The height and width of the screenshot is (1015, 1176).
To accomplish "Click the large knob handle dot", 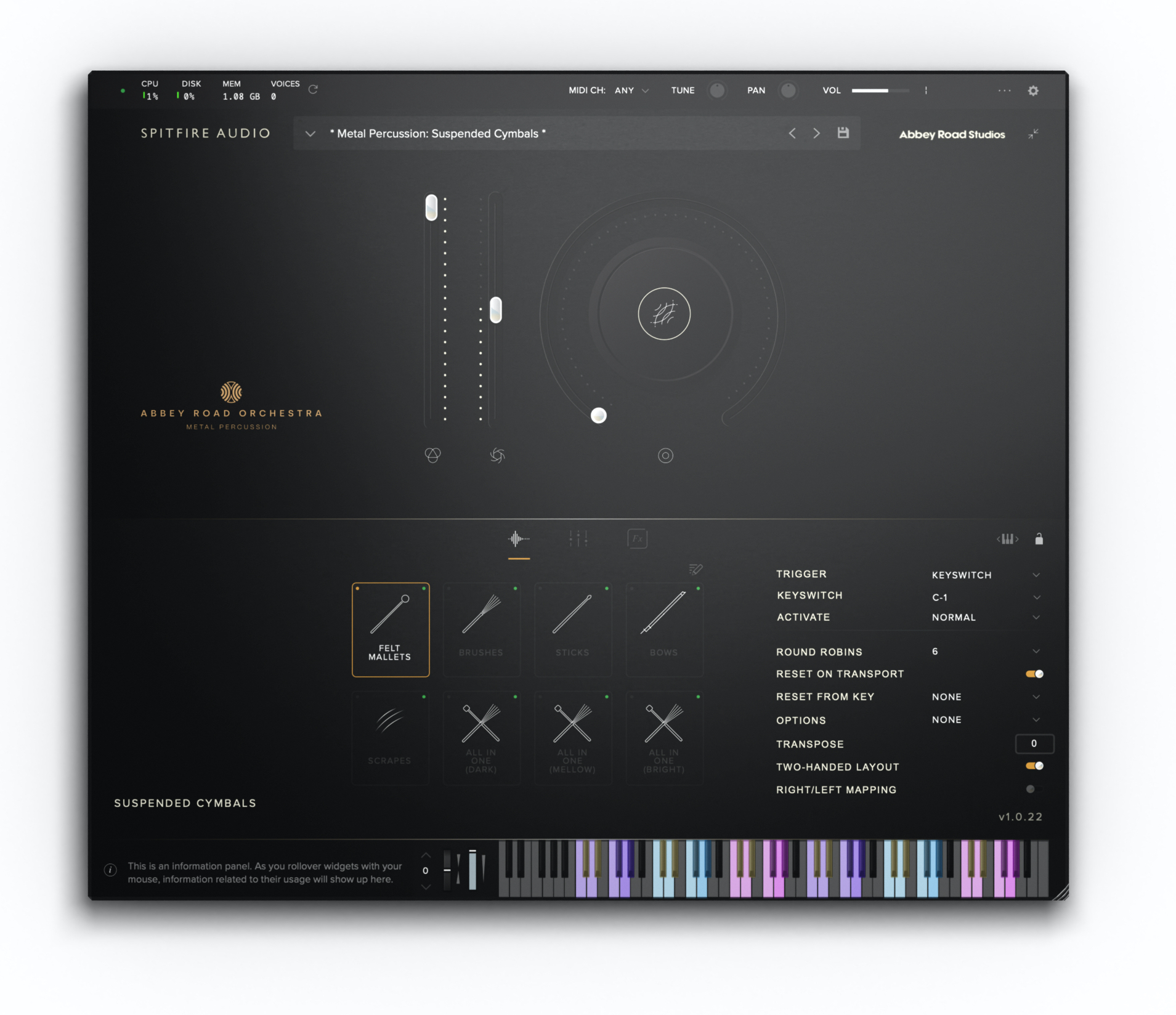I will tap(598, 416).
